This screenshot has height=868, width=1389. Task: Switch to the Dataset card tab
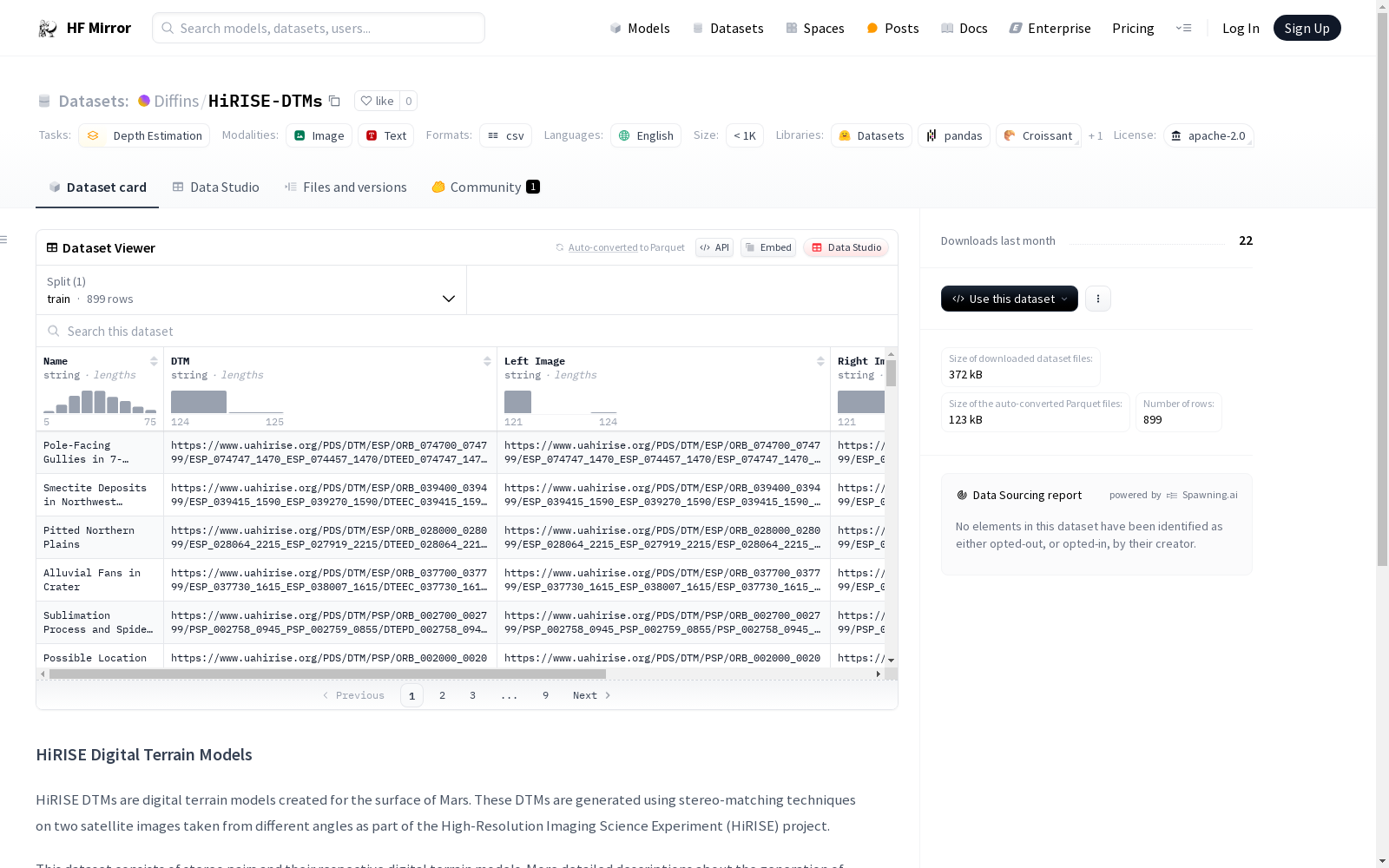point(97,187)
